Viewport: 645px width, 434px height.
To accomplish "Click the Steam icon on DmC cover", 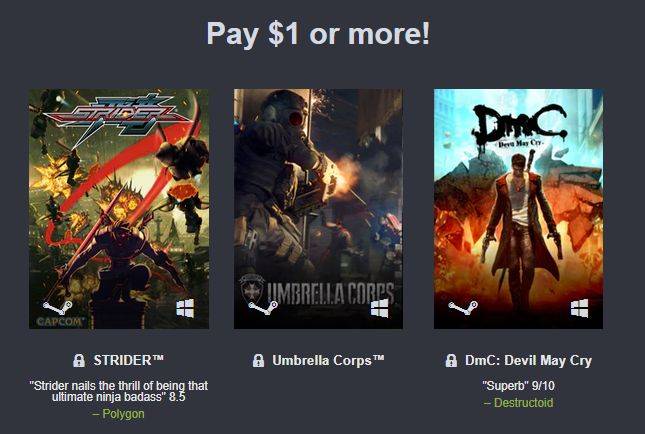I will (463, 308).
